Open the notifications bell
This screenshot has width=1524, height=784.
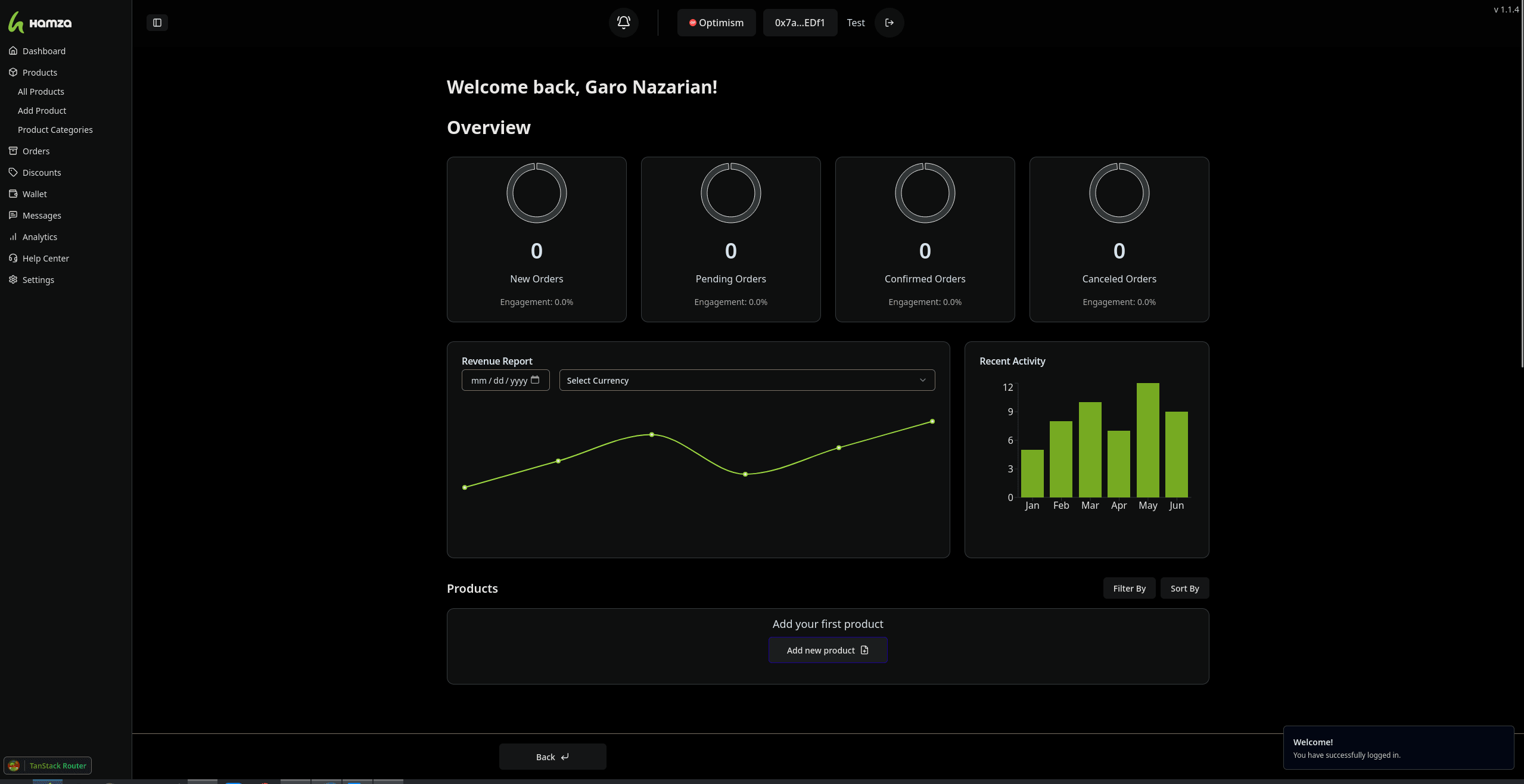623,23
